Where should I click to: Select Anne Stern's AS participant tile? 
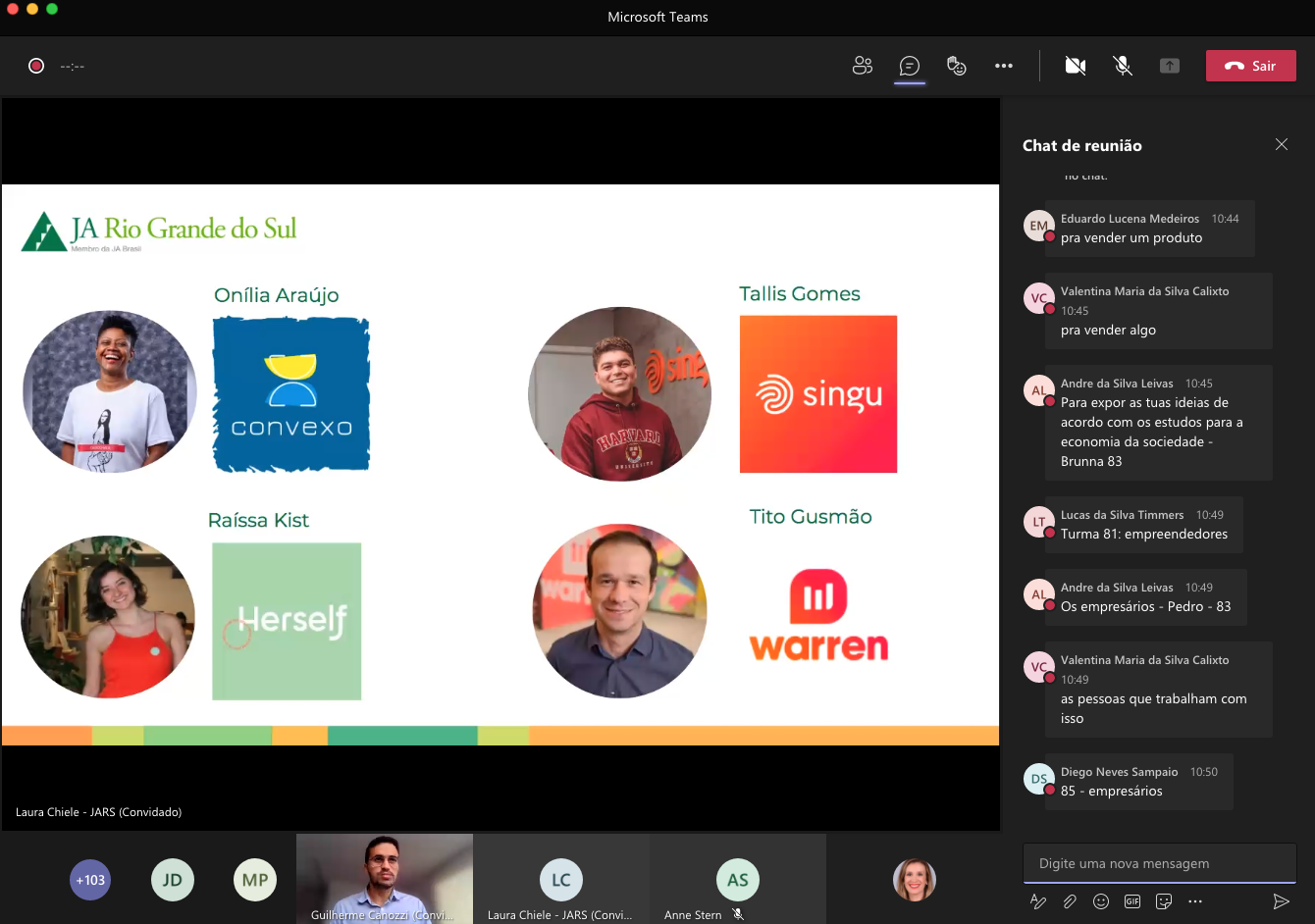tap(738, 879)
